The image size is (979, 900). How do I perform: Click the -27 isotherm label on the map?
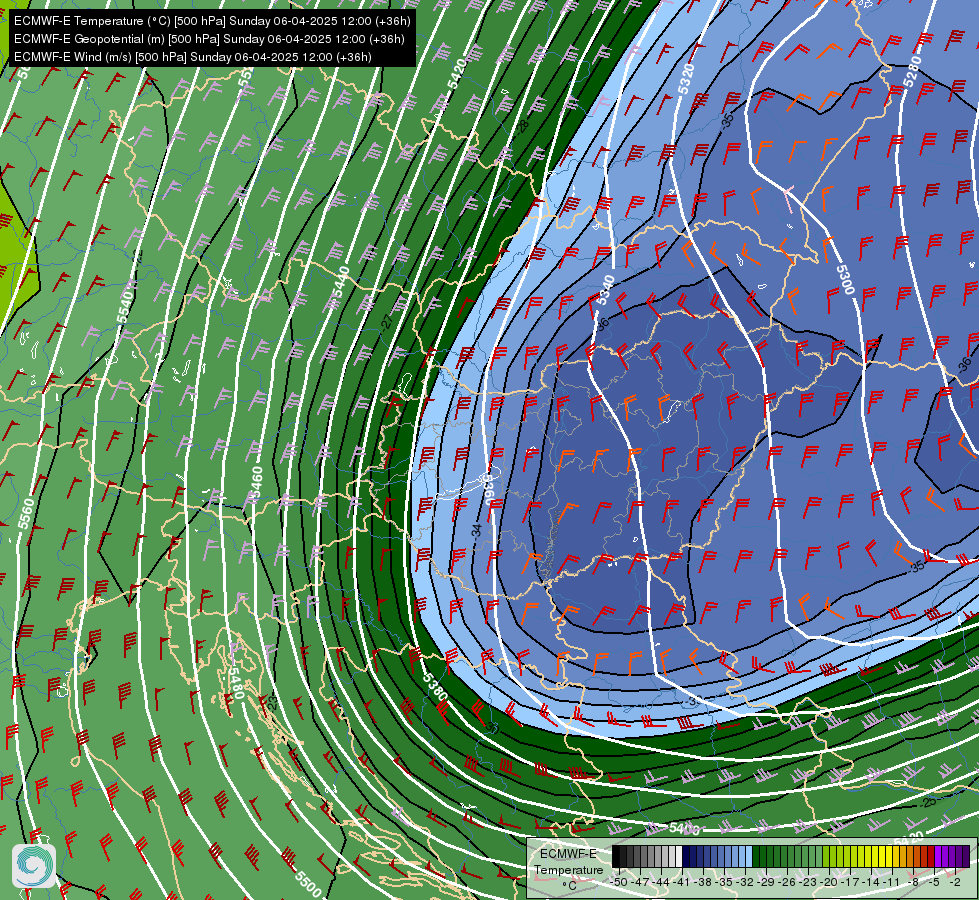[387, 322]
